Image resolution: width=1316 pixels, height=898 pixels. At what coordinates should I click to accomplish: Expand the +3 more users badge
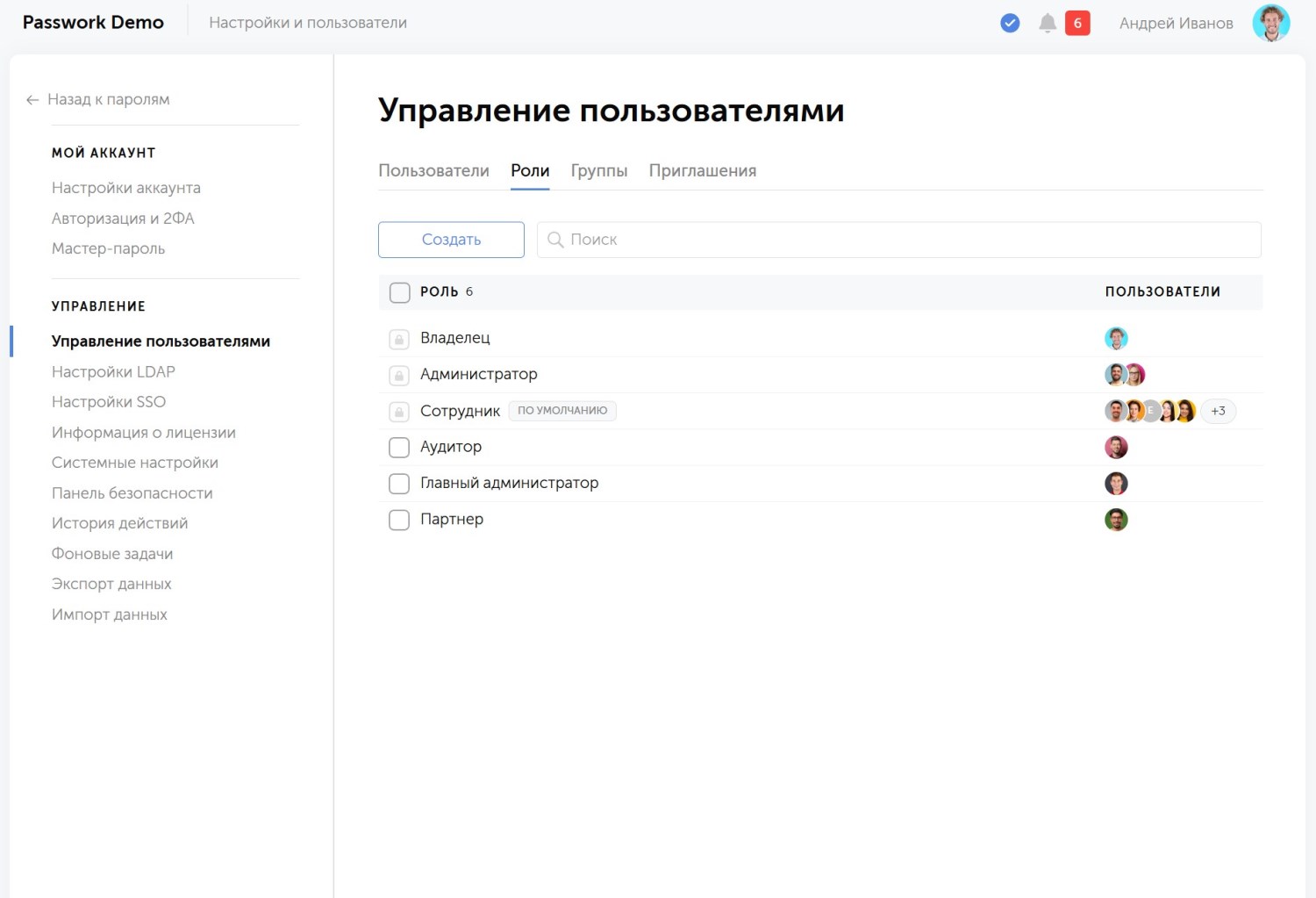coord(1218,411)
